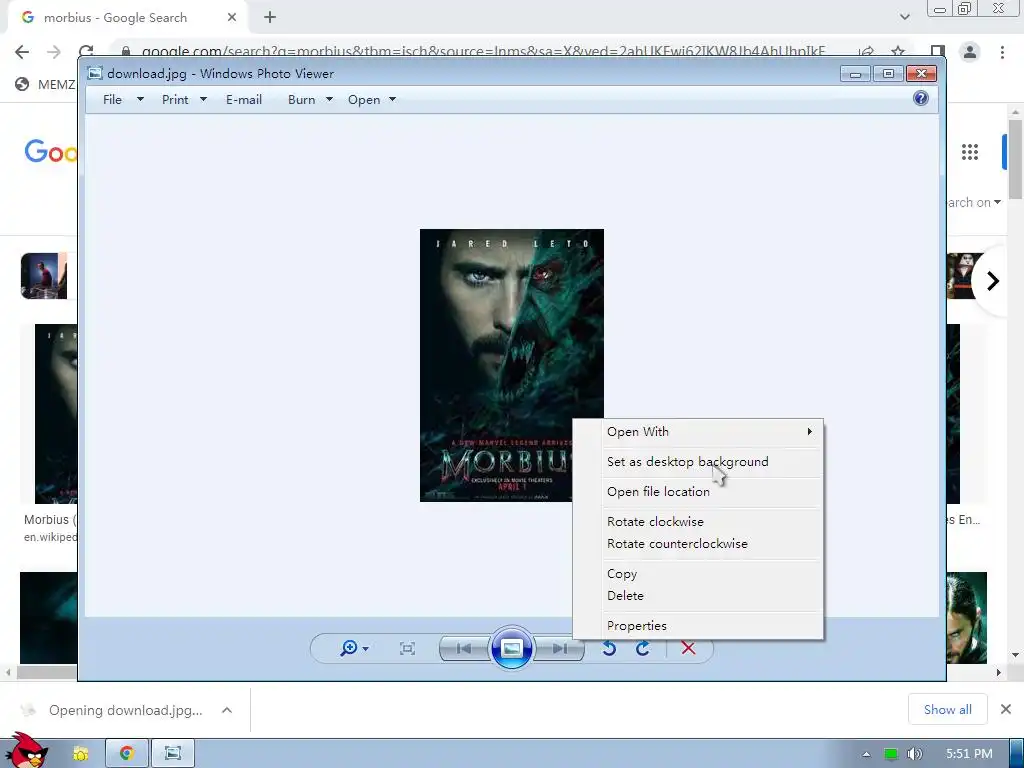Open Google apps grid icon
This screenshot has width=1024, height=768.
click(970, 152)
